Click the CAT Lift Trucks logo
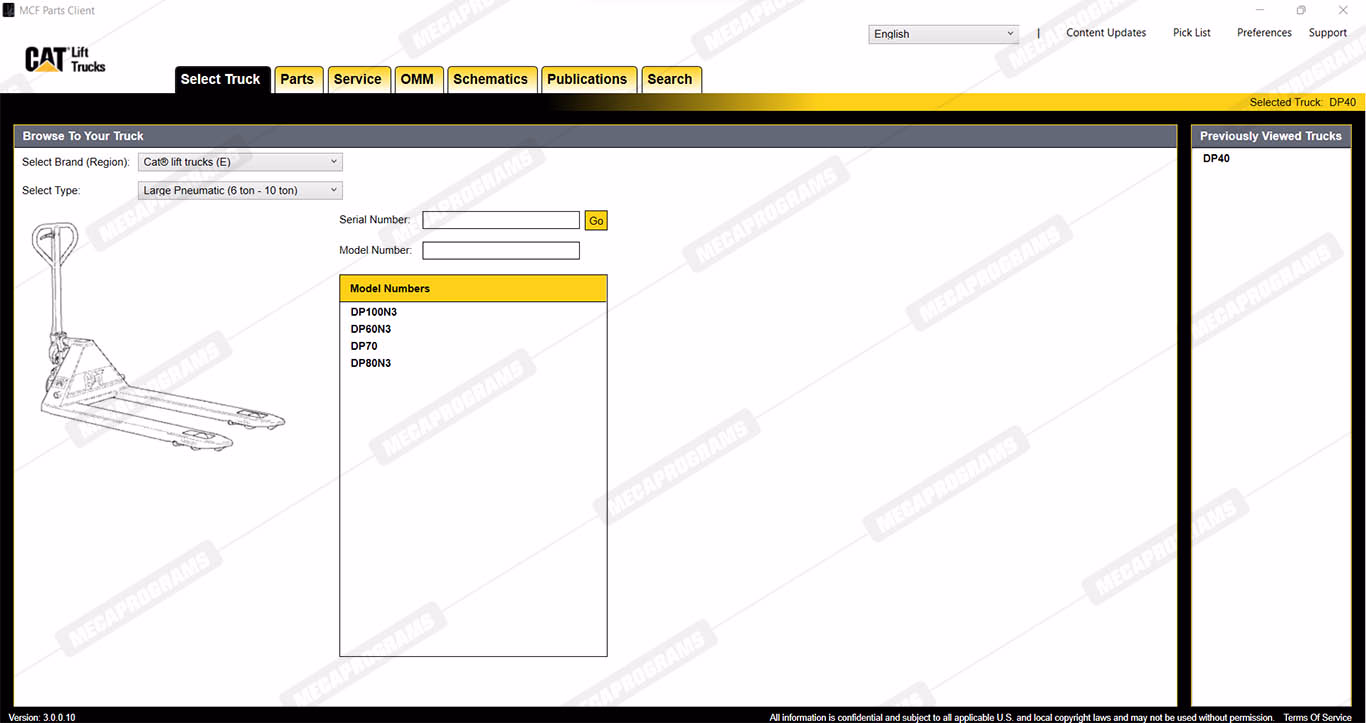Viewport: 1366px width, 723px height. pyautogui.click(x=65, y=59)
